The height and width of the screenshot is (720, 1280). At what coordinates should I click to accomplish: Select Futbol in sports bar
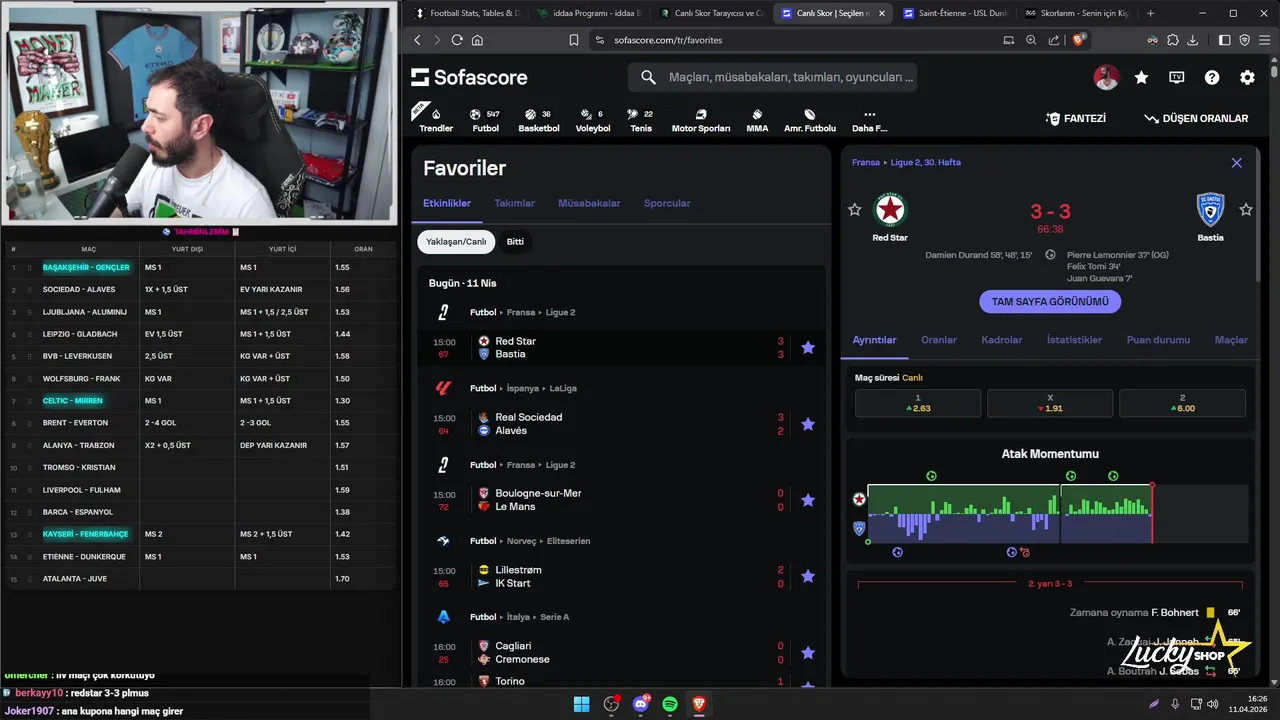(486, 121)
